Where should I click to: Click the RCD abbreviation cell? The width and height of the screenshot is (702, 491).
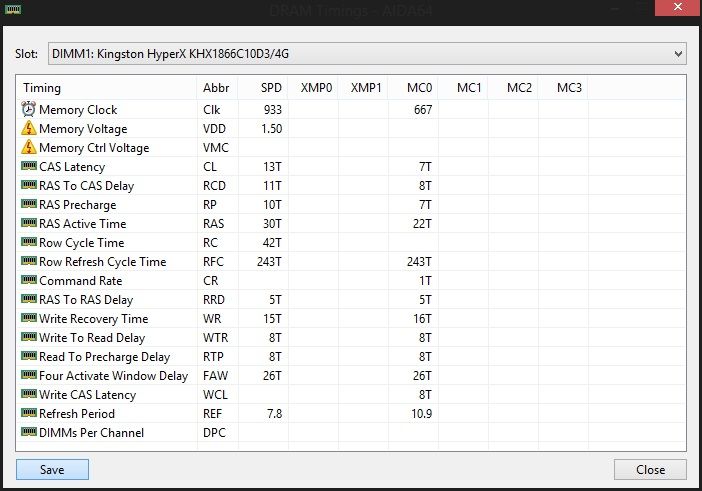[x=214, y=186]
